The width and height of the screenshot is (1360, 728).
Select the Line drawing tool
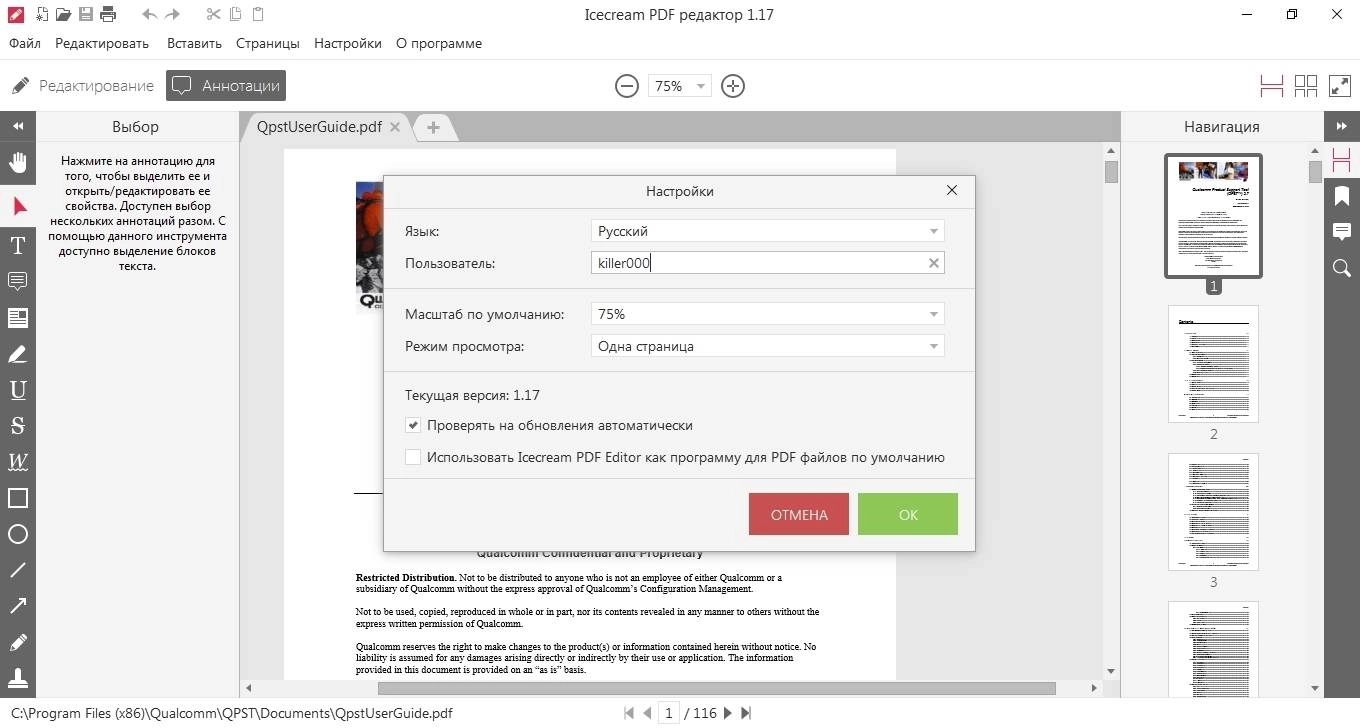17,570
